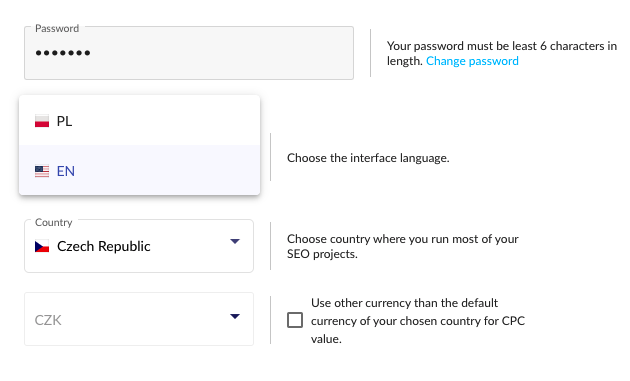The image size is (630, 381).
Task: Click the US flag icon next to EN
Action: [x=42, y=171]
